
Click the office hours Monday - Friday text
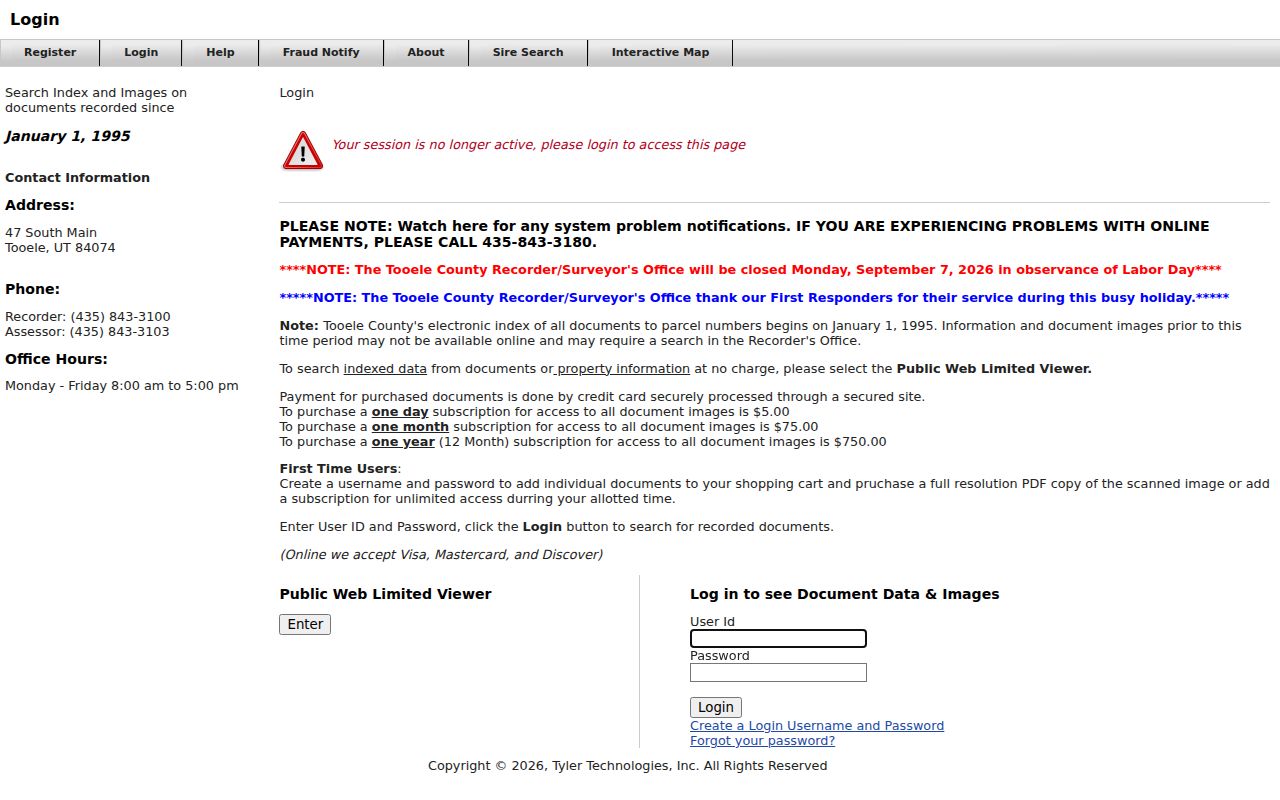[x=122, y=386]
